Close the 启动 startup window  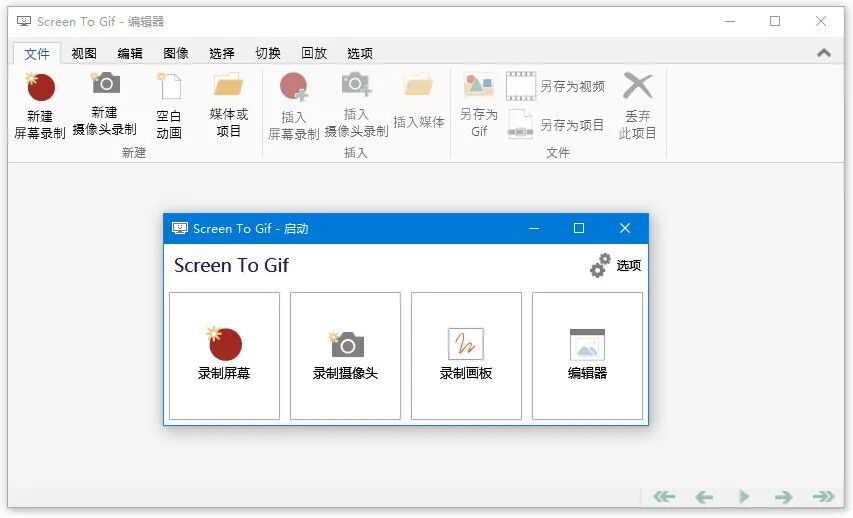pyautogui.click(x=625, y=229)
